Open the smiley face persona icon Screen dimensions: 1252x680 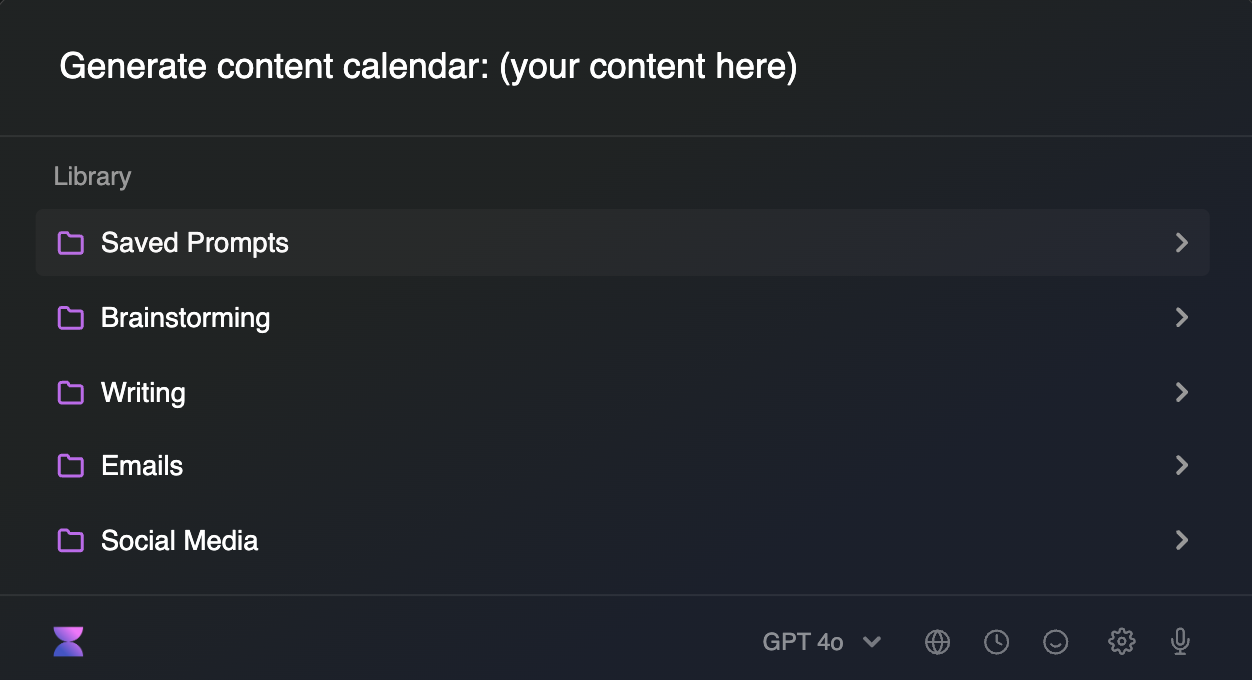click(1056, 642)
